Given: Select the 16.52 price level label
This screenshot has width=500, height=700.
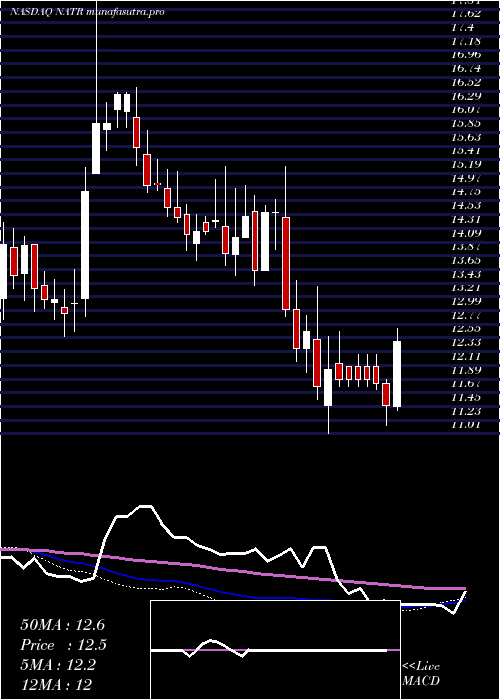Looking at the screenshot, I should click(466, 82).
